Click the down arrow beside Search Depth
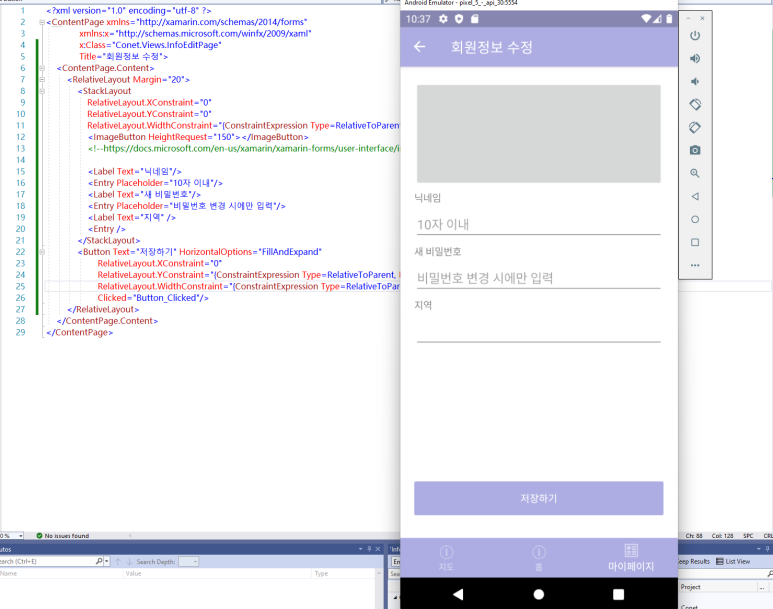Image resolution: width=773 pixels, height=609 pixels. click(x=129, y=561)
